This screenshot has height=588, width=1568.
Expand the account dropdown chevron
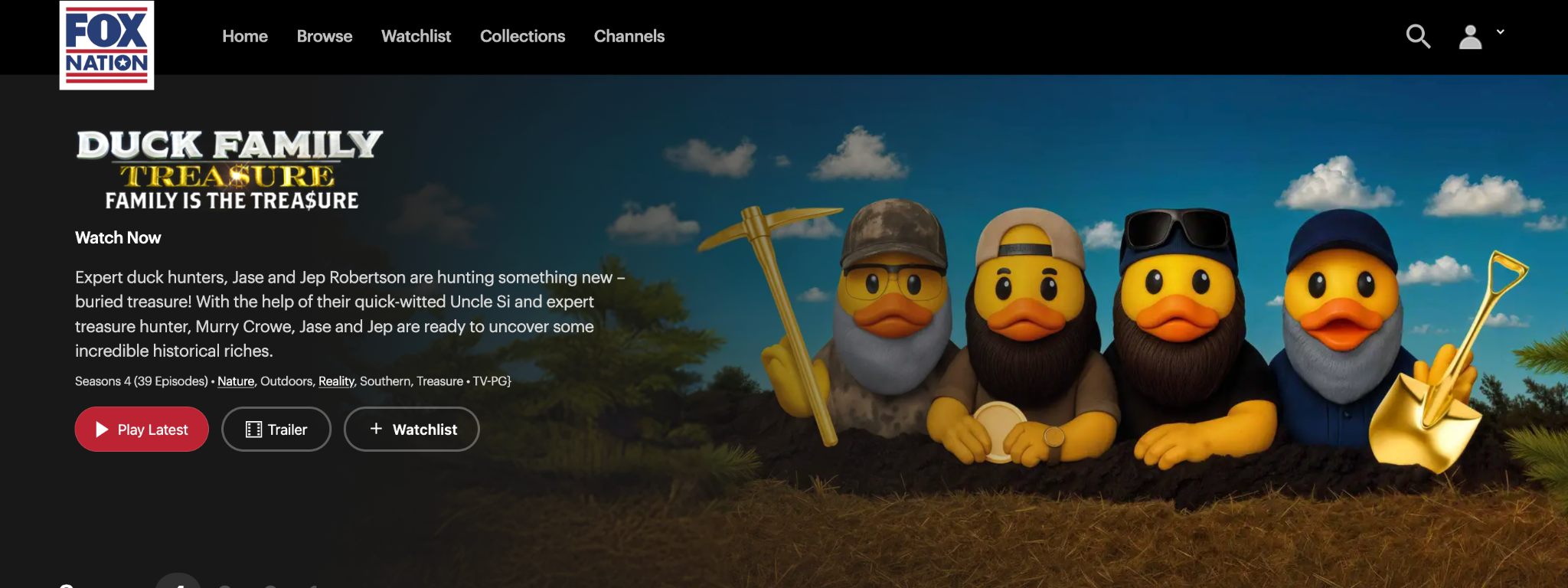click(1501, 31)
